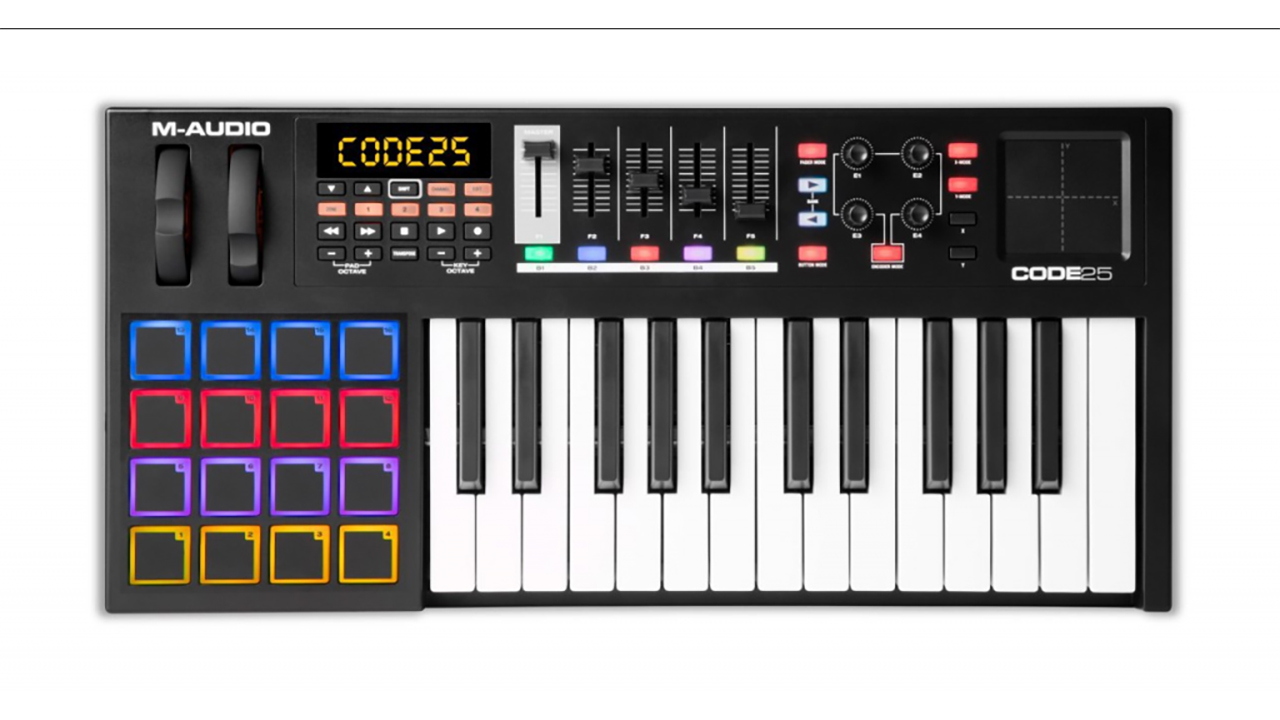Click the Bank left arrow button

(812, 219)
